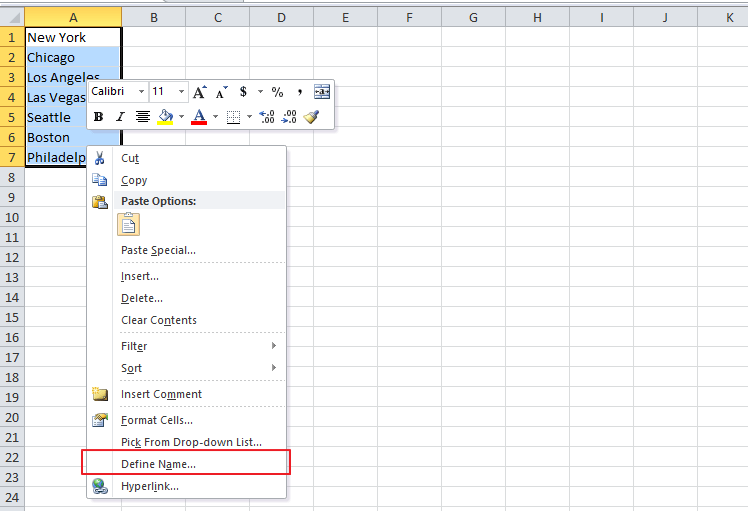Screen dimensions: 748x511
Task: Apply Accounting dollar sign format
Action: 243,92
